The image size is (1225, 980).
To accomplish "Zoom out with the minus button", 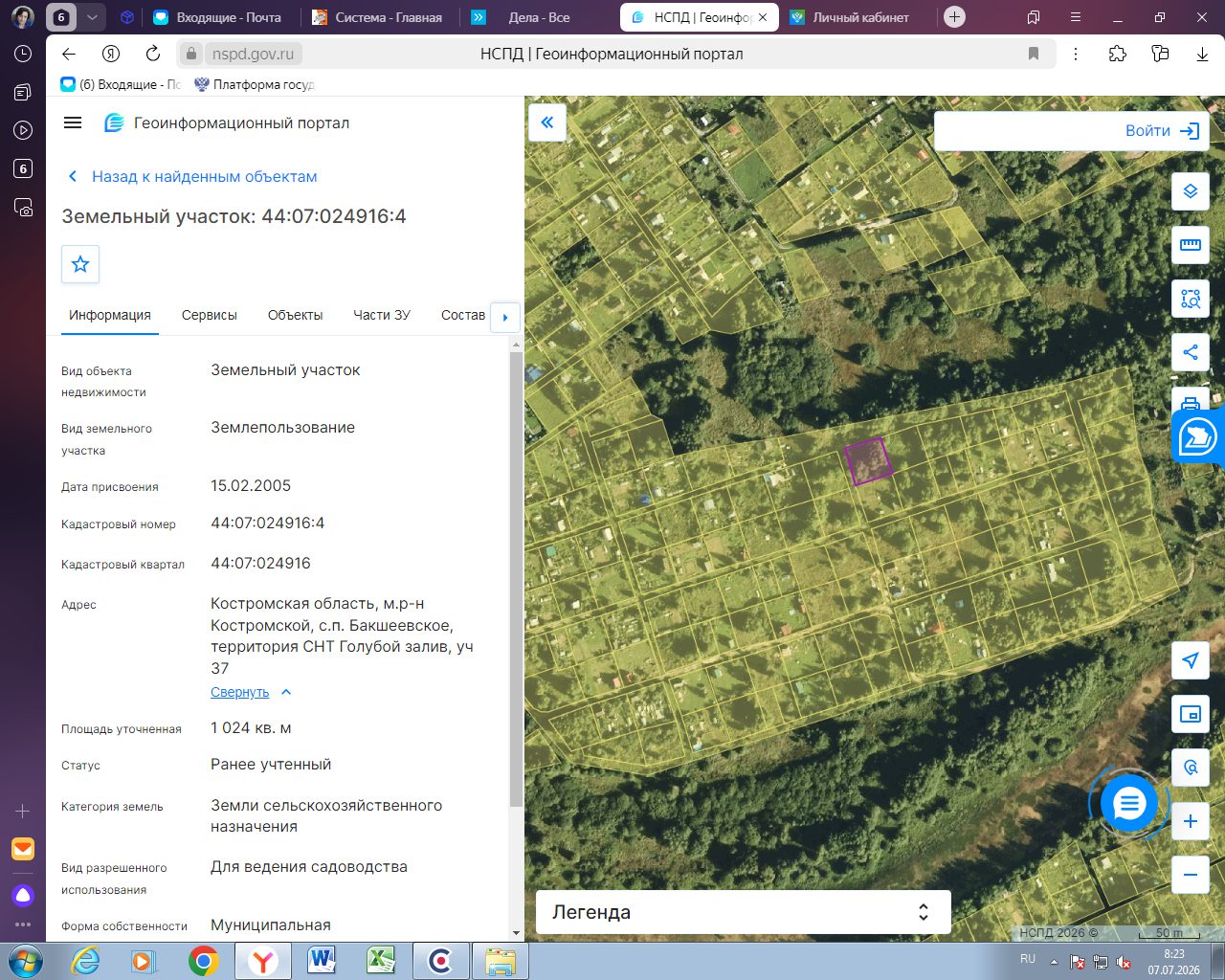I will (1191, 875).
